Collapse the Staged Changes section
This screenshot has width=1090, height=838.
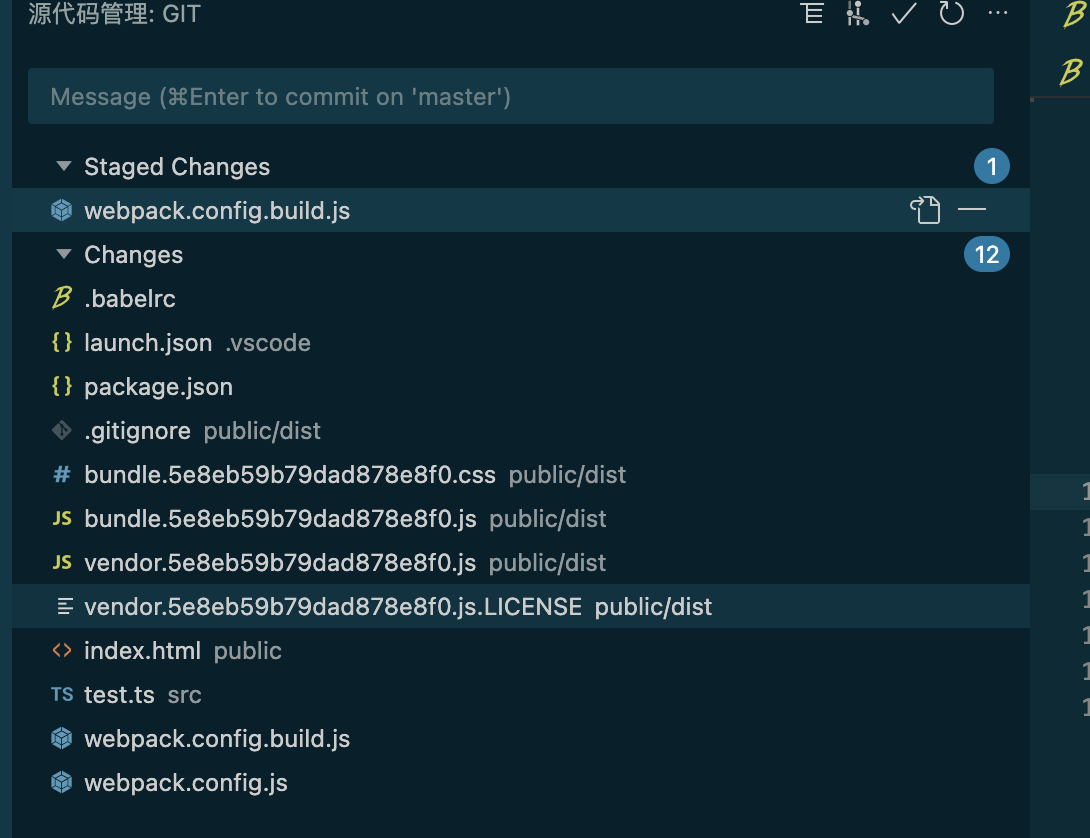(63, 166)
